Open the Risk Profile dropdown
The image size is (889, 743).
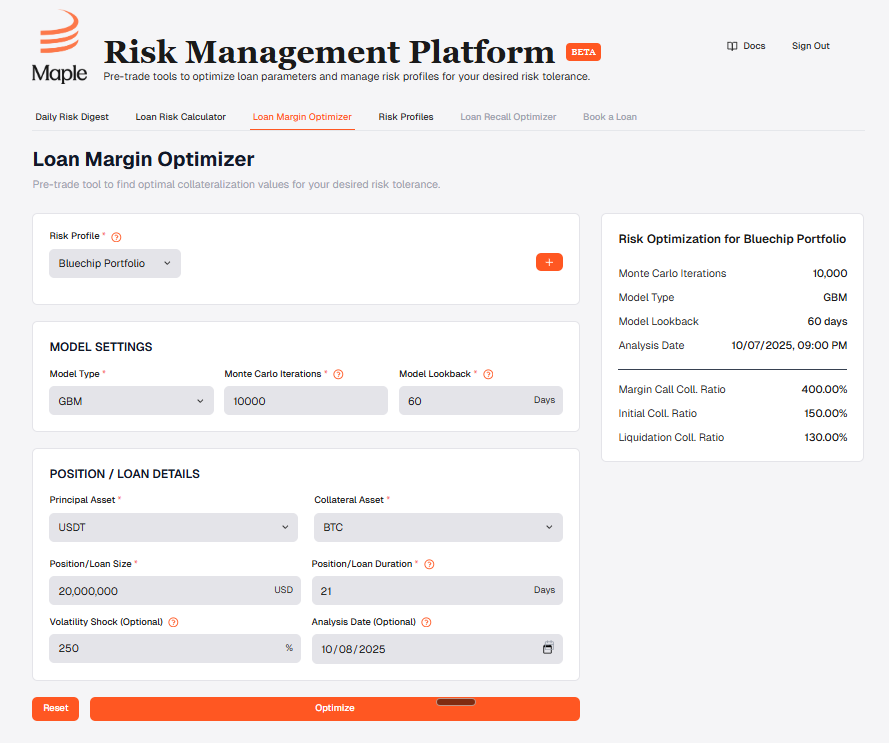pyautogui.click(x=114, y=263)
